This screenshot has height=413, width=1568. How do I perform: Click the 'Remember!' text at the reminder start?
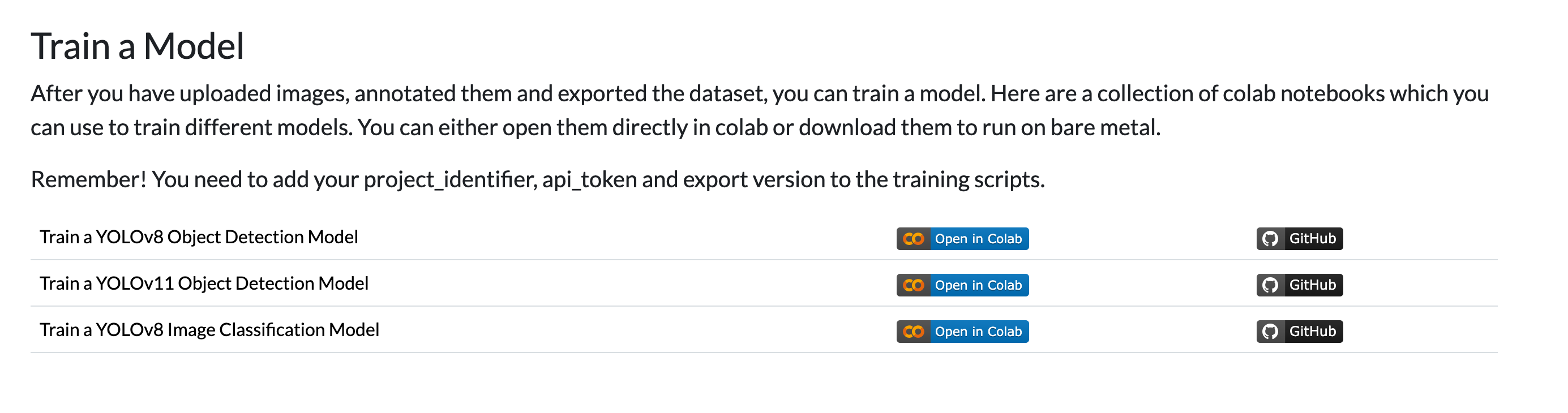(89, 179)
